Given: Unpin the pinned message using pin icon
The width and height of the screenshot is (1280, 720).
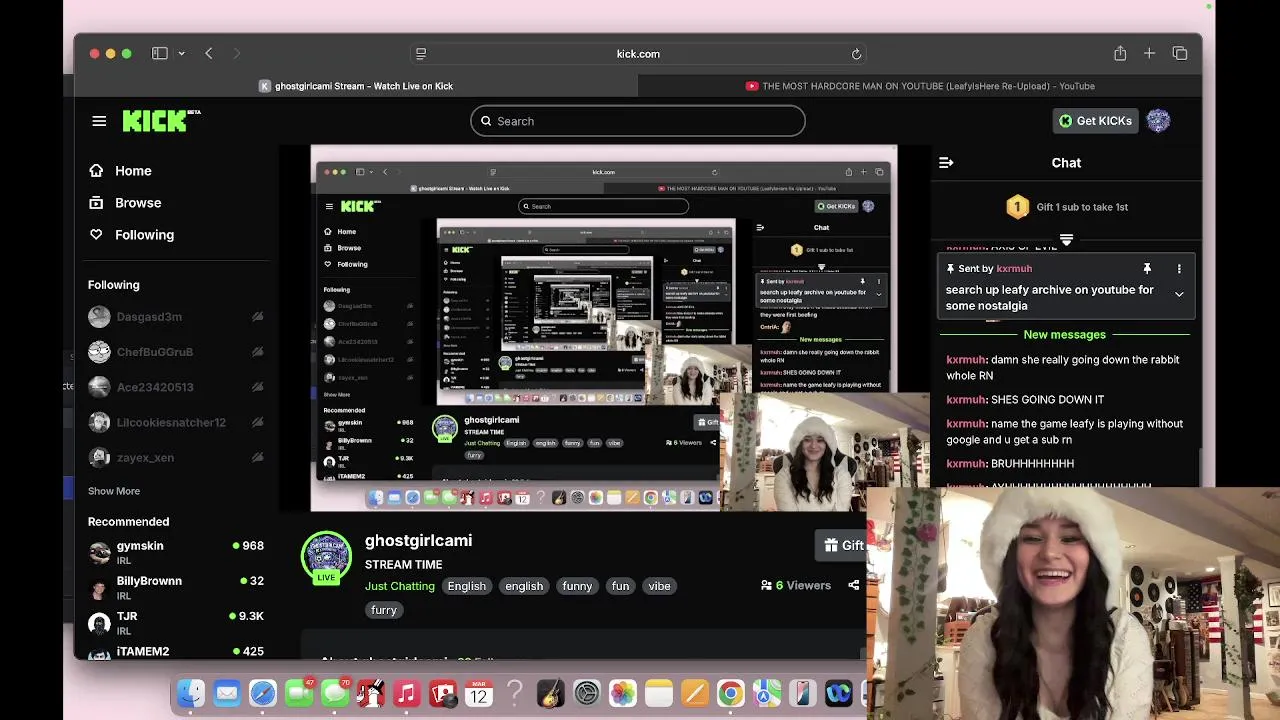Looking at the screenshot, I should [1147, 269].
